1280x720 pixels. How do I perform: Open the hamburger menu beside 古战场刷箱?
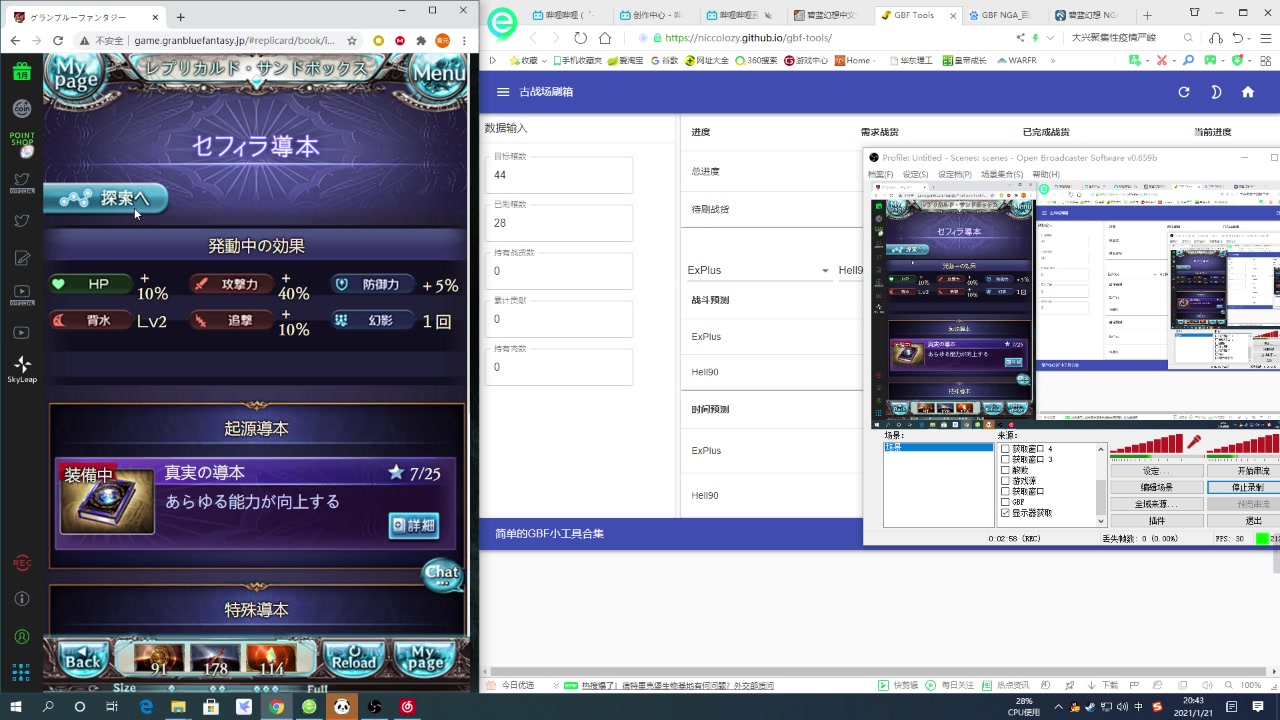click(503, 92)
